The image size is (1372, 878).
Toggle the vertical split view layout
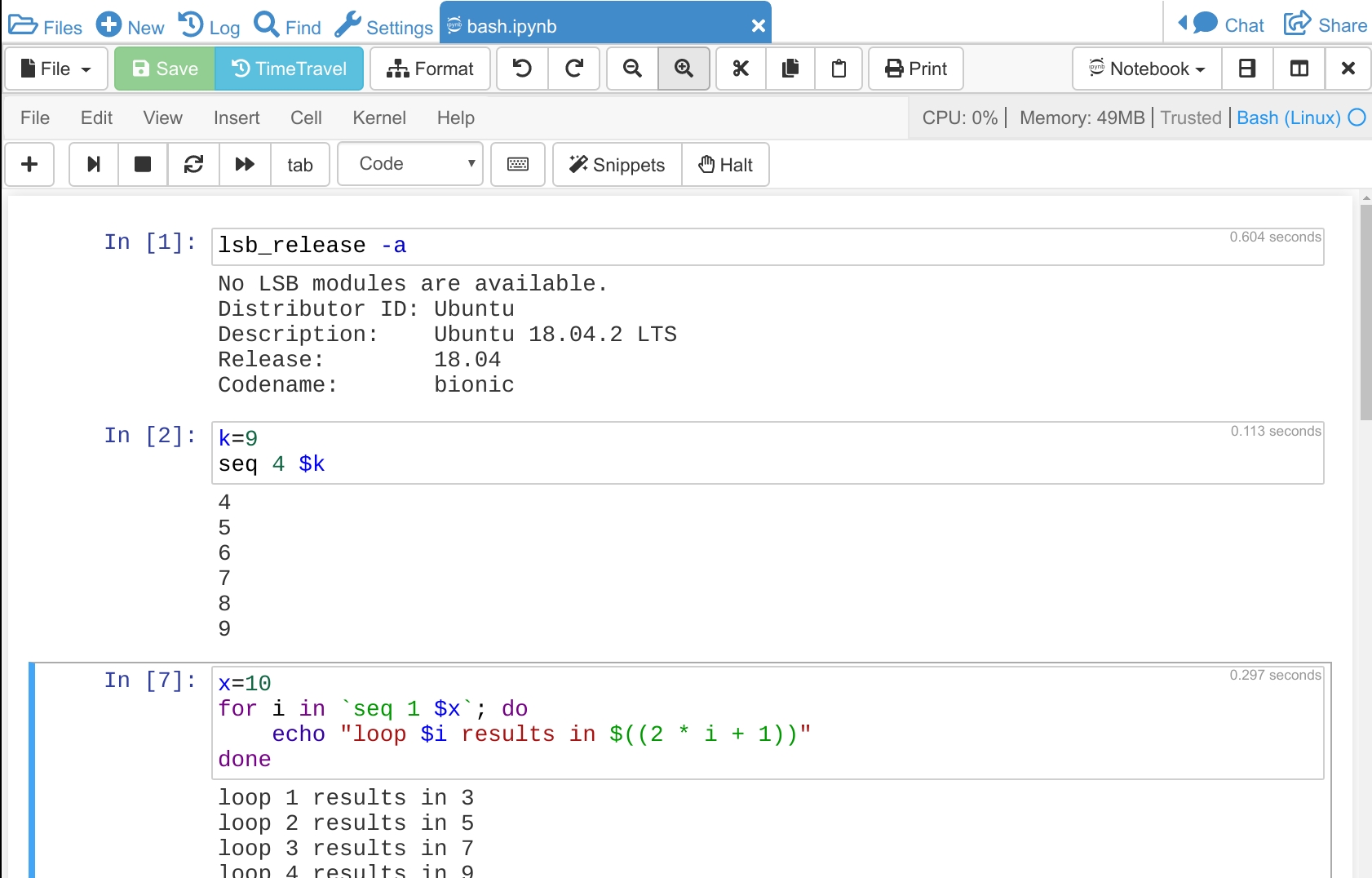click(1299, 69)
